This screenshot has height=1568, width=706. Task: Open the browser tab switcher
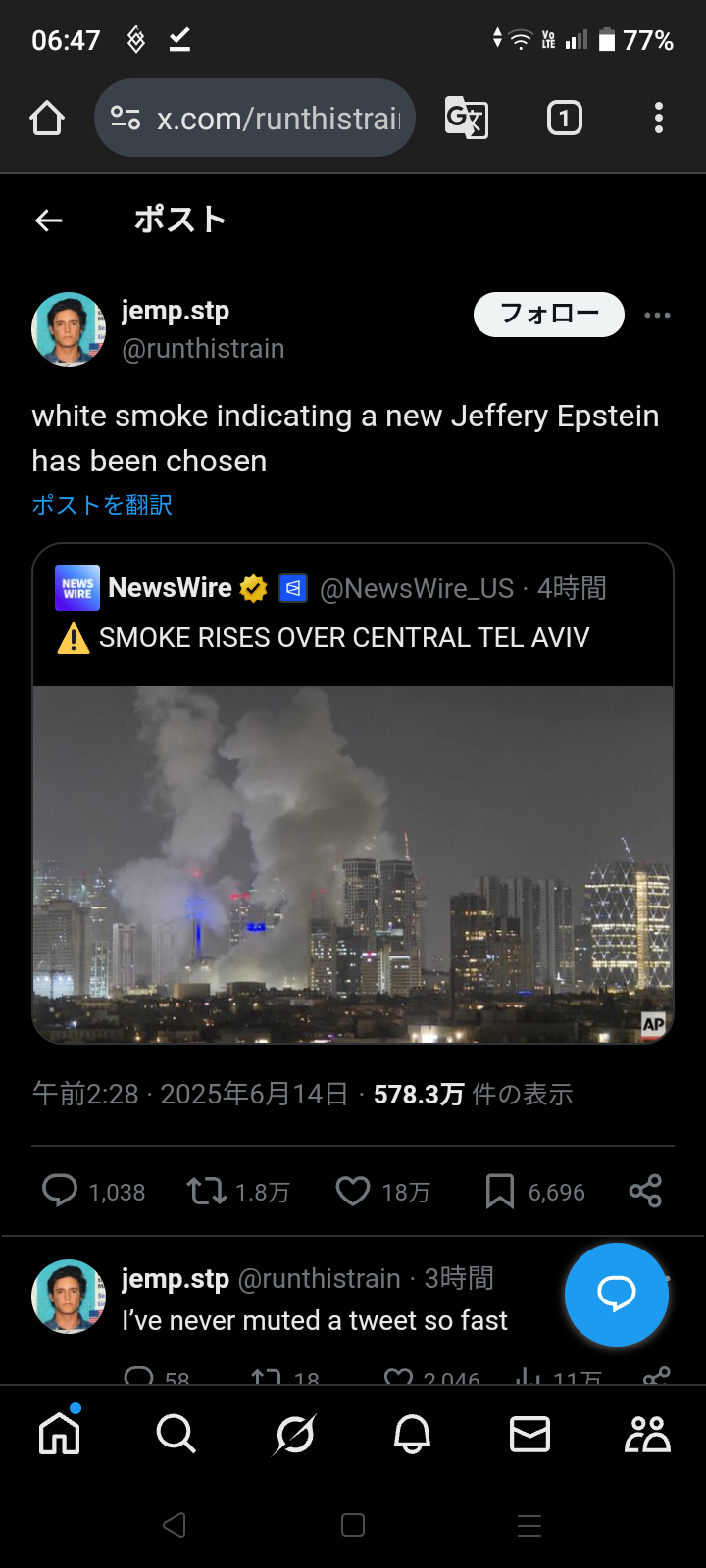[564, 119]
